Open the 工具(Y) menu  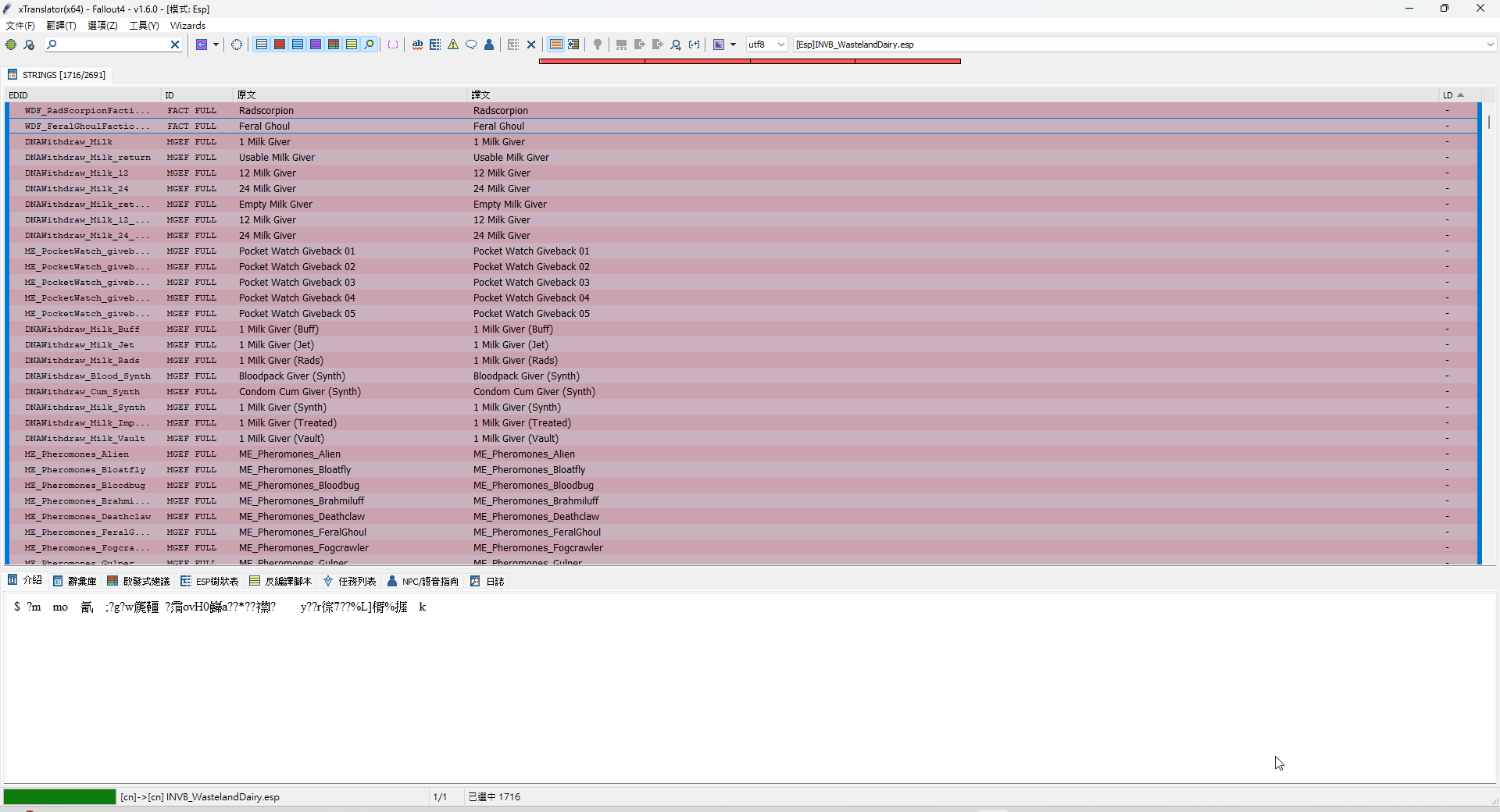(144, 26)
